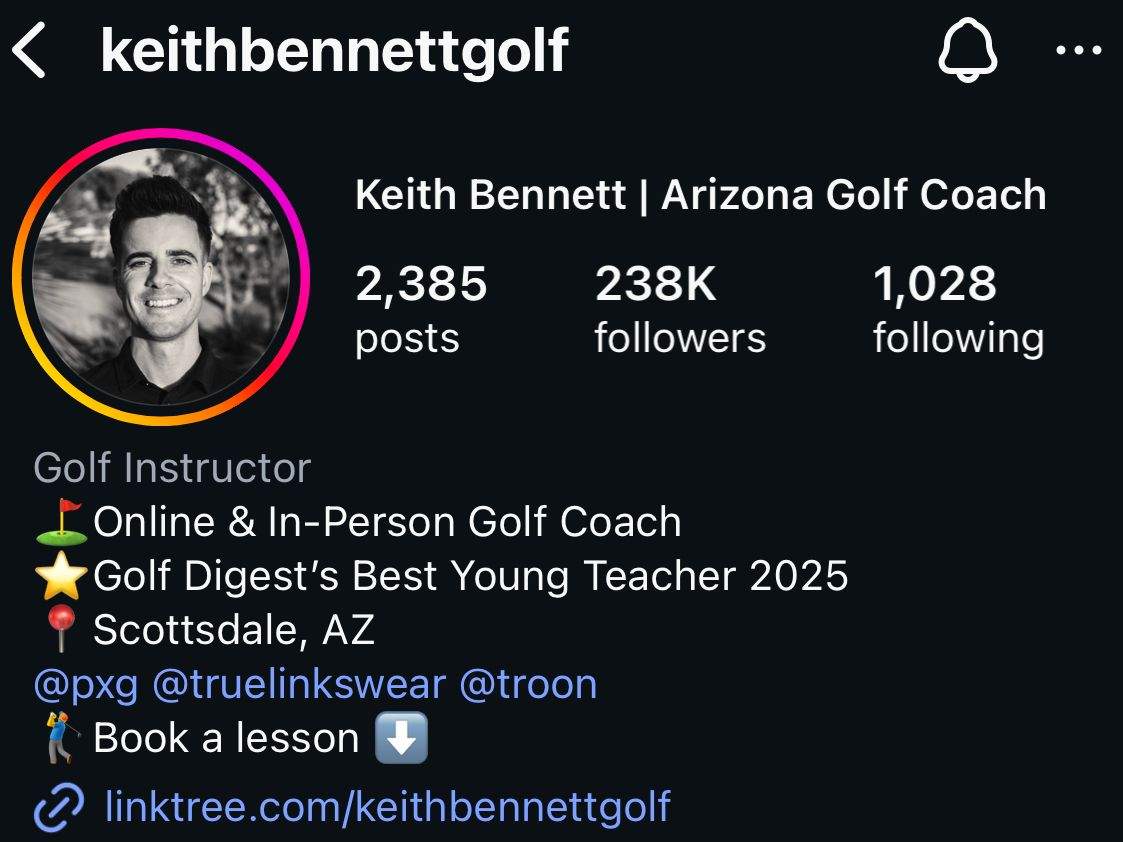Tap the Golf Instructor category label
1123x842 pixels.
(172, 468)
